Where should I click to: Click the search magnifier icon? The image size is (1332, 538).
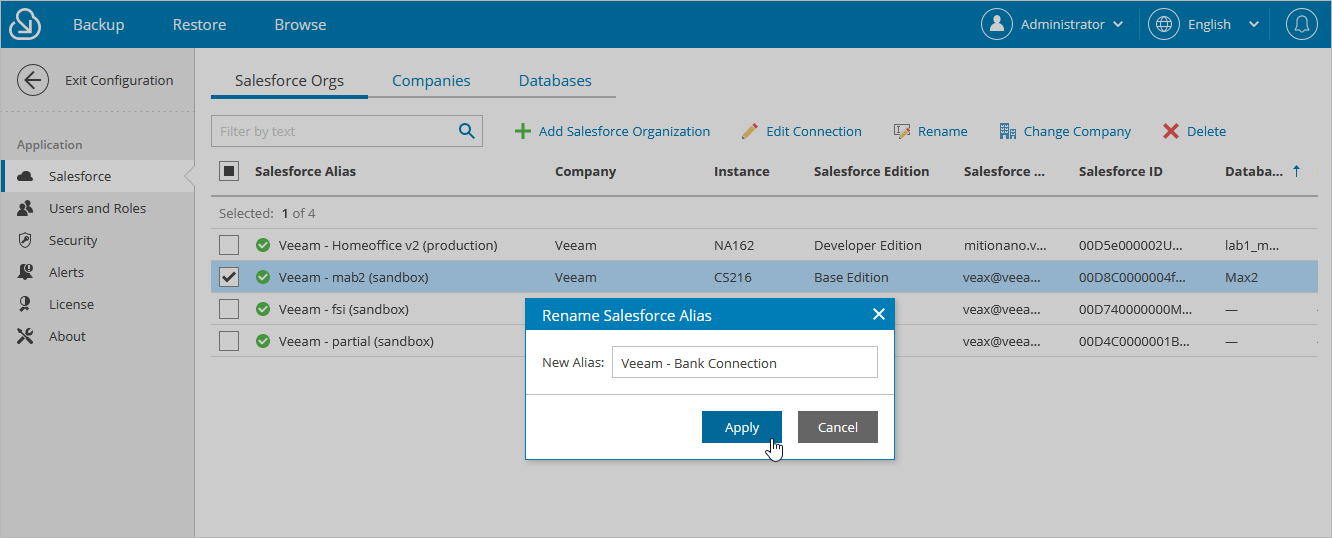(x=466, y=131)
